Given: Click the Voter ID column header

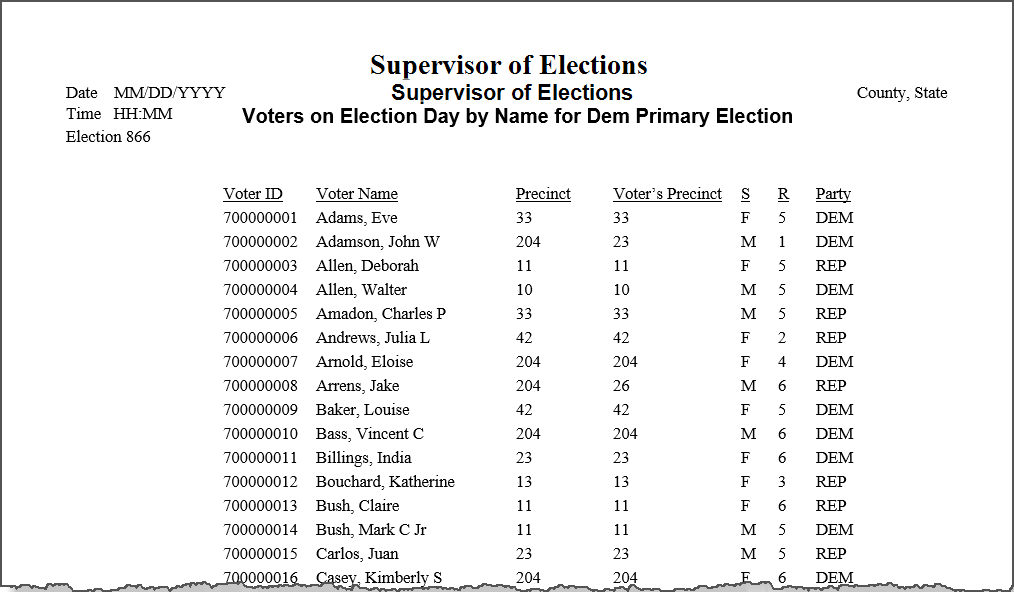Looking at the screenshot, I should [253, 194].
